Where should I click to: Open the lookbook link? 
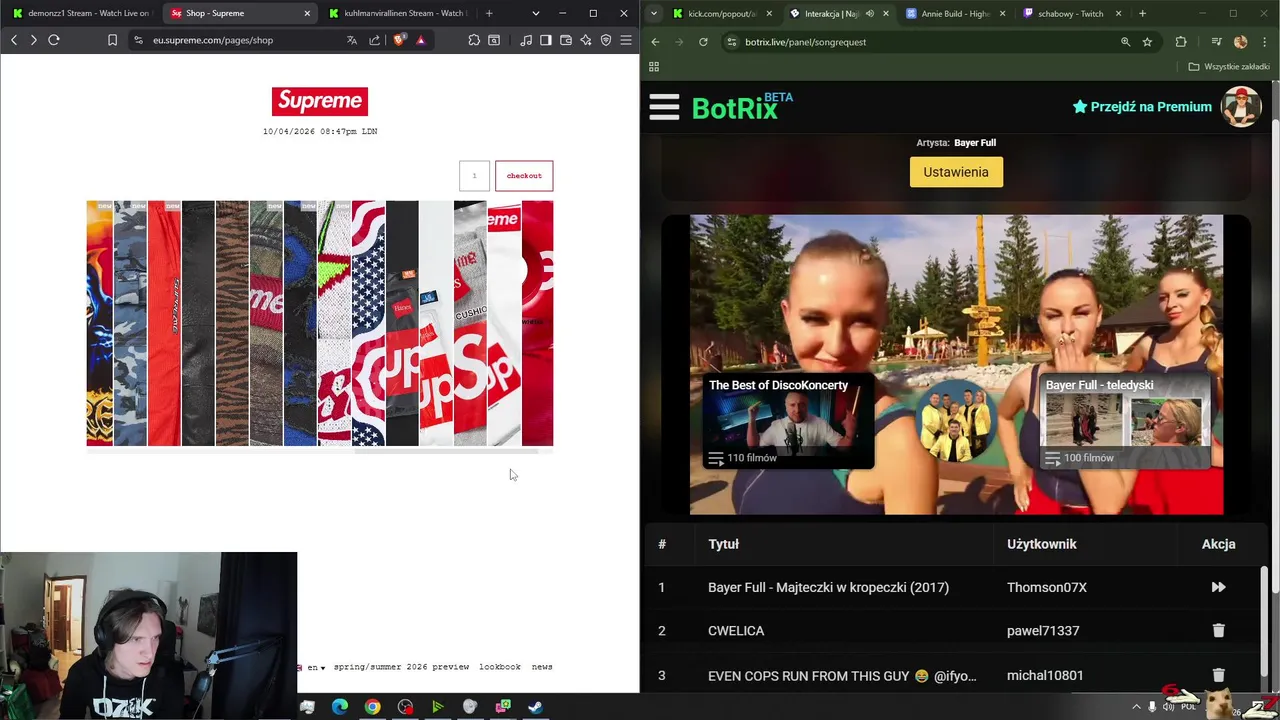click(500, 667)
